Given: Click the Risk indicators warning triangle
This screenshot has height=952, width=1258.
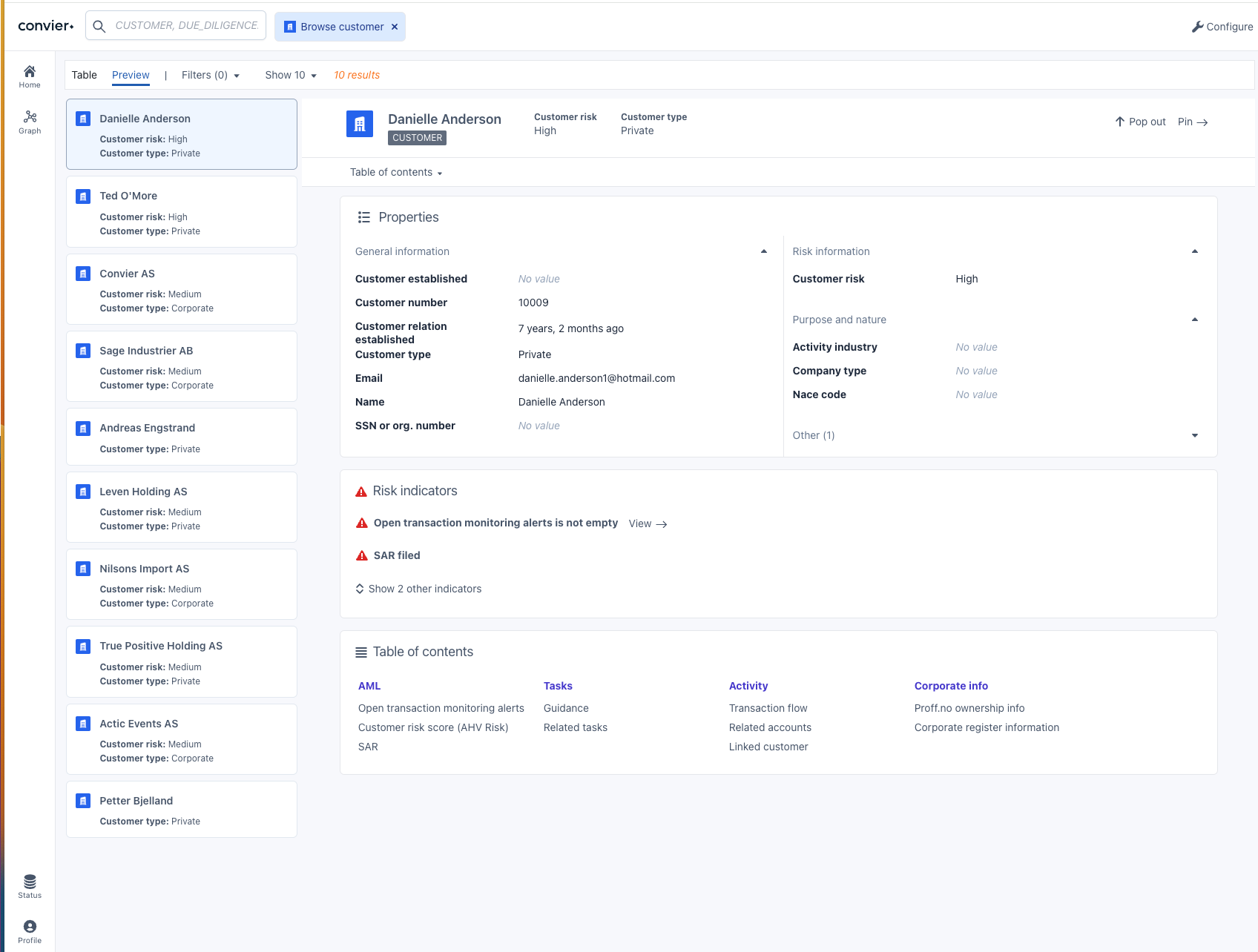Looking at the screenshot, I should coord(361,492).
